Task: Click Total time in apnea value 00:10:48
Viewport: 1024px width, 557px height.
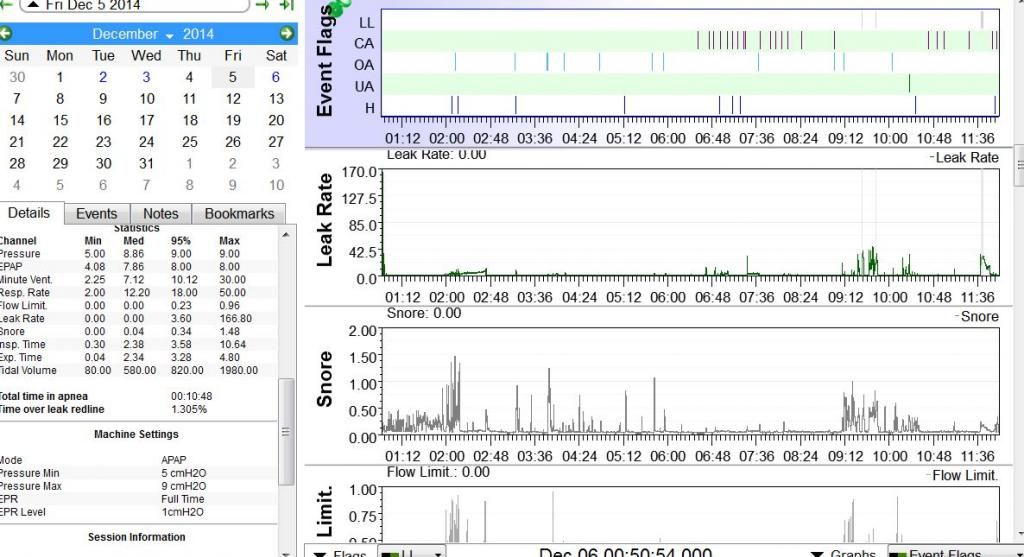Action: pos(191,396)
